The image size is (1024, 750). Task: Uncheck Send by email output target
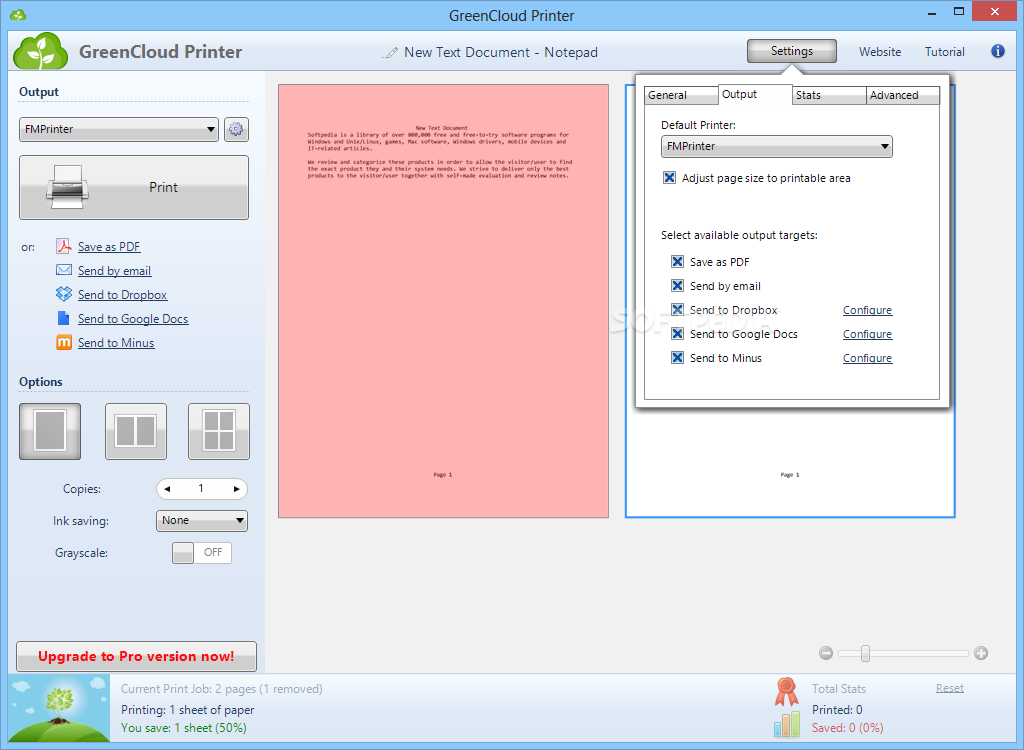pos(677,285)
